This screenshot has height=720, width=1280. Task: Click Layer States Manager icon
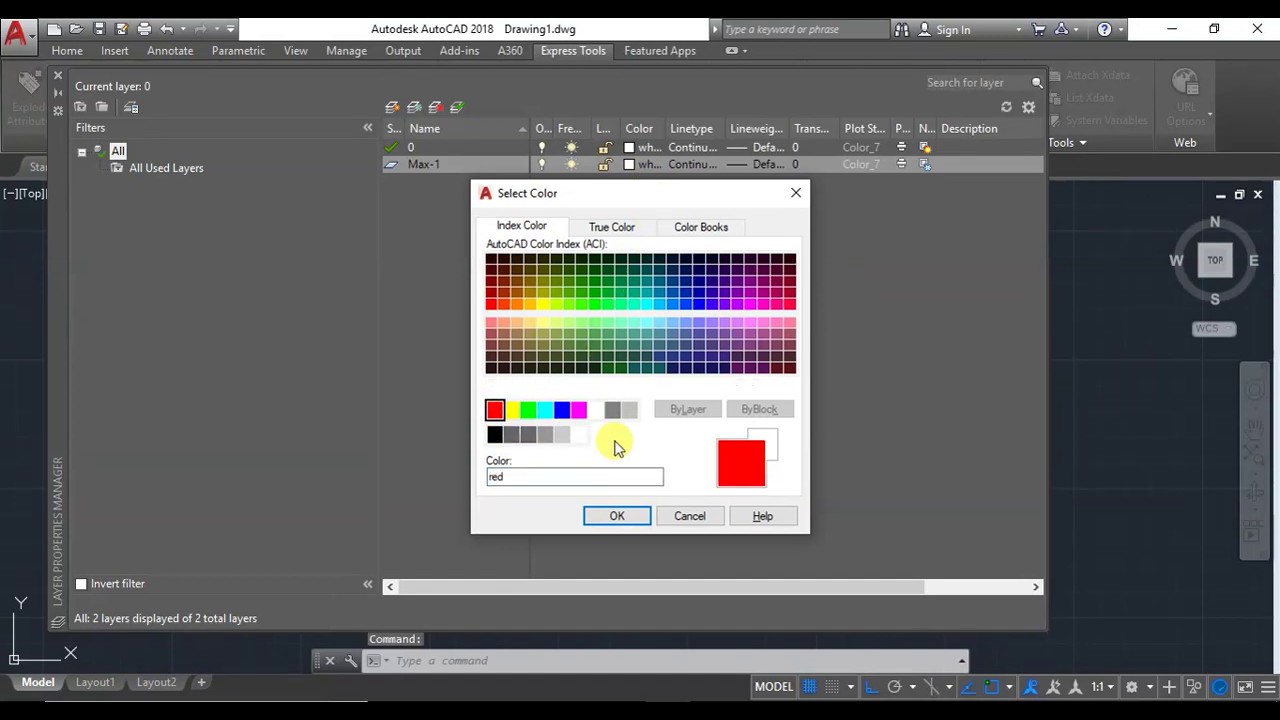coord(131,107)
